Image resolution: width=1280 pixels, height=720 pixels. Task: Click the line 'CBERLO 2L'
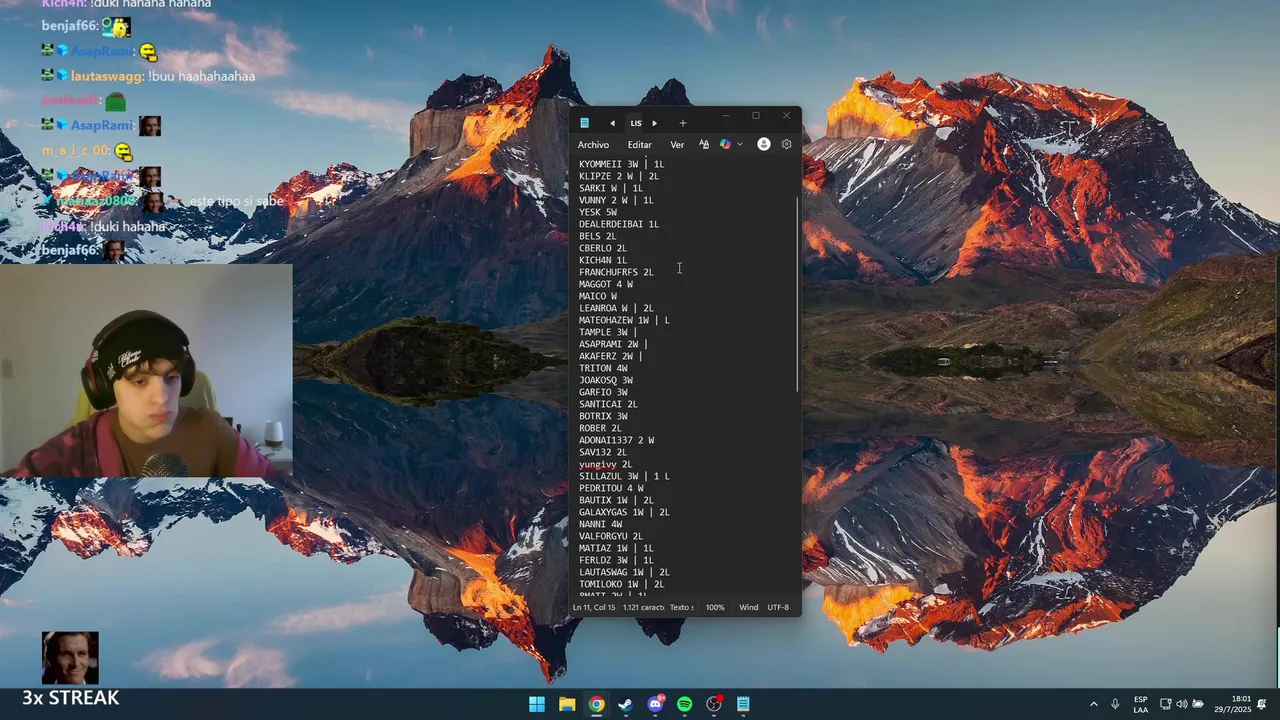[603, 248]
